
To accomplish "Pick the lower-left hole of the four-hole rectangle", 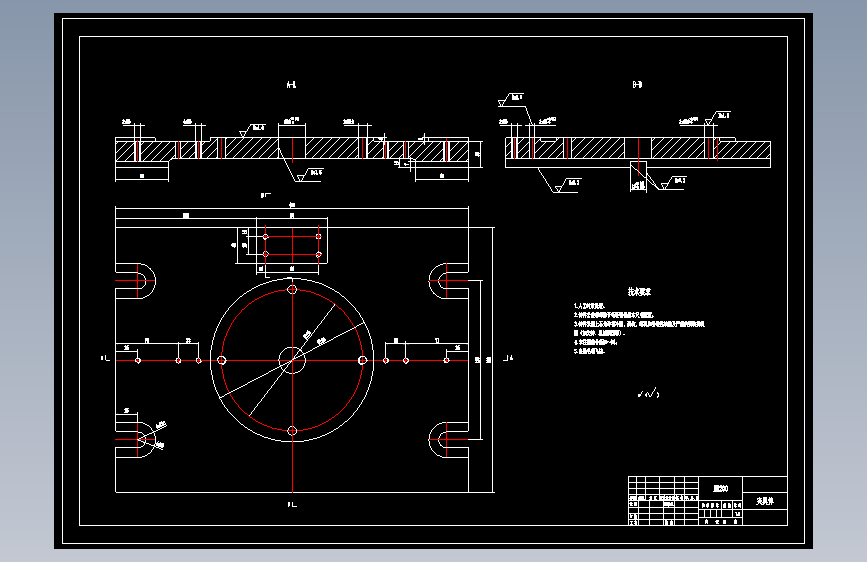I will click(265, 254).
